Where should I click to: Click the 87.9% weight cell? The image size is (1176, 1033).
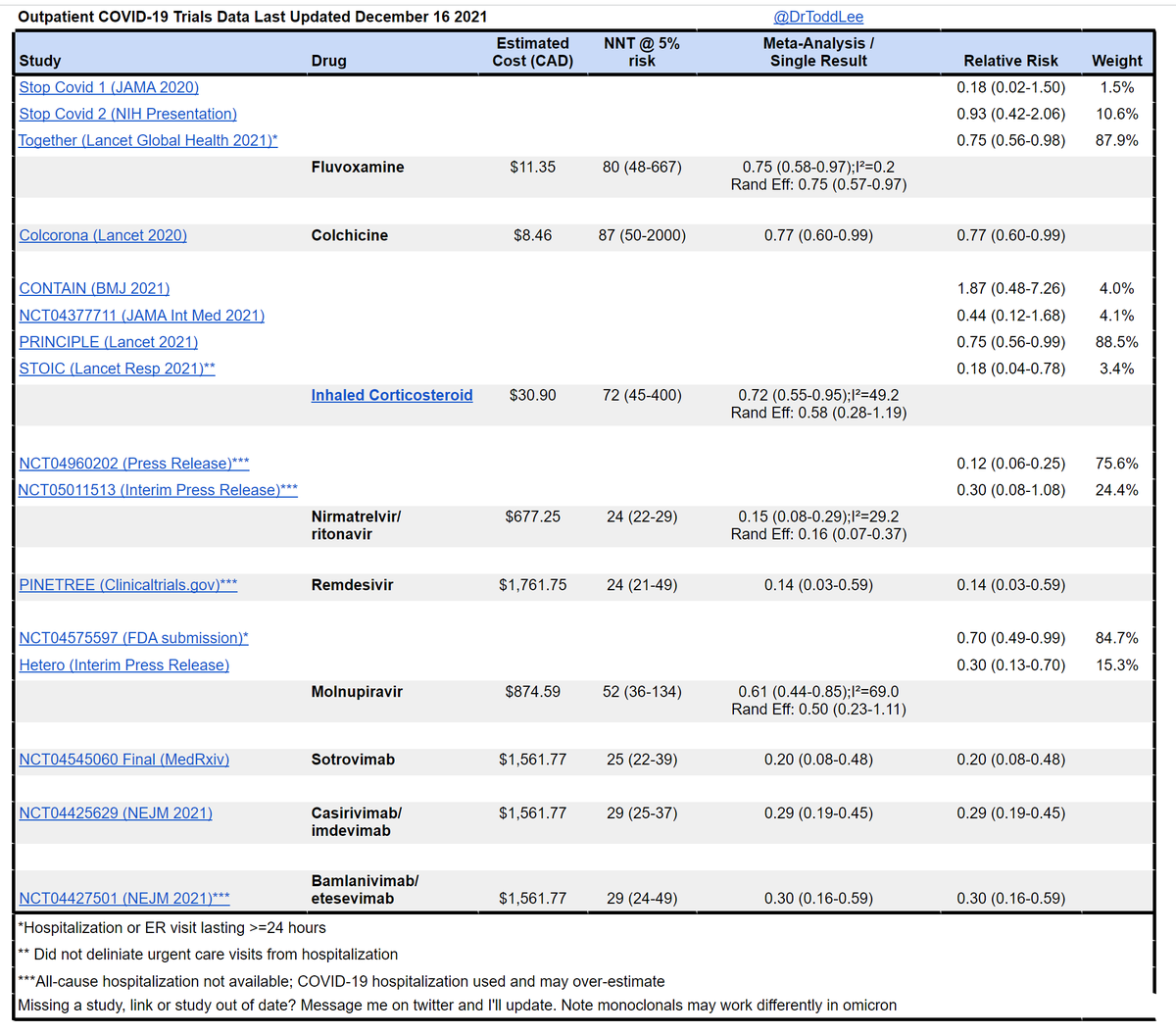coord(1117,140)
